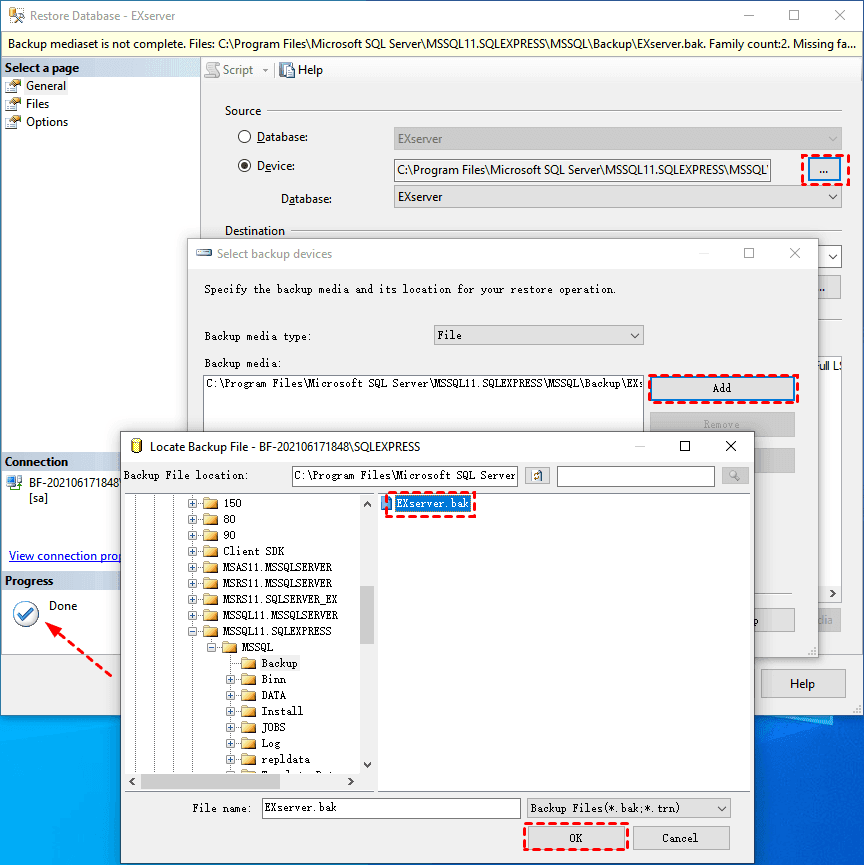Open the browse device ellipsis button
The image size is (864, 865).
coord(824,170)
